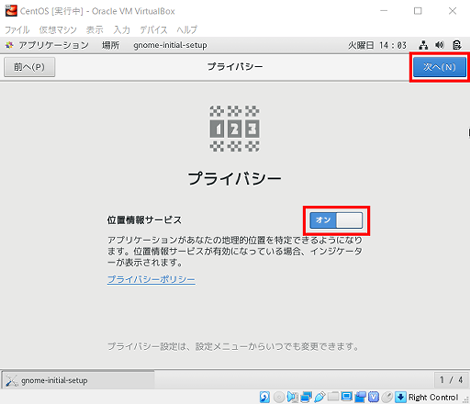The image size is (470, 404).
Task: Open the audio status icon in VirtualBox status bar
Action: (x=292, y=397)
